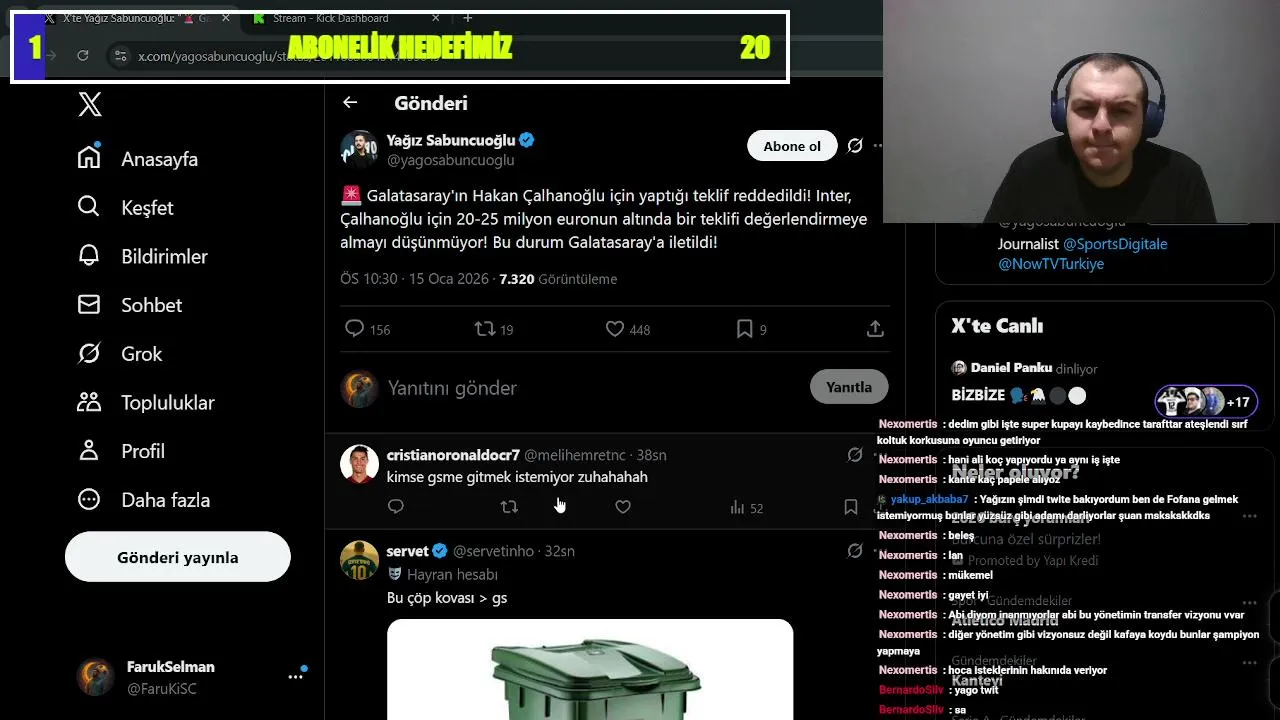1280x720 pixels.
Task: Click the X logo in the sidebar
Action: 90,104
